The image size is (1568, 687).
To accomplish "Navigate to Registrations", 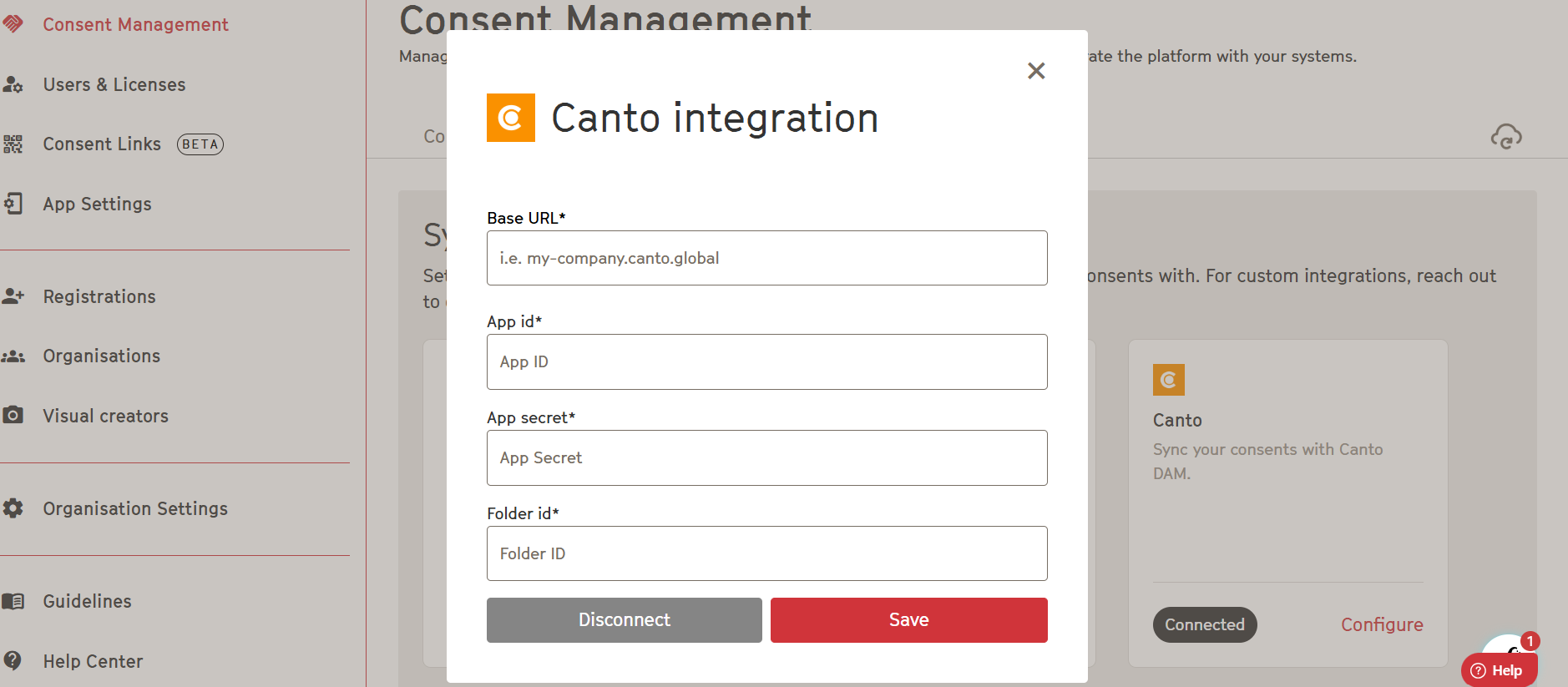I will tap(99, 297).
